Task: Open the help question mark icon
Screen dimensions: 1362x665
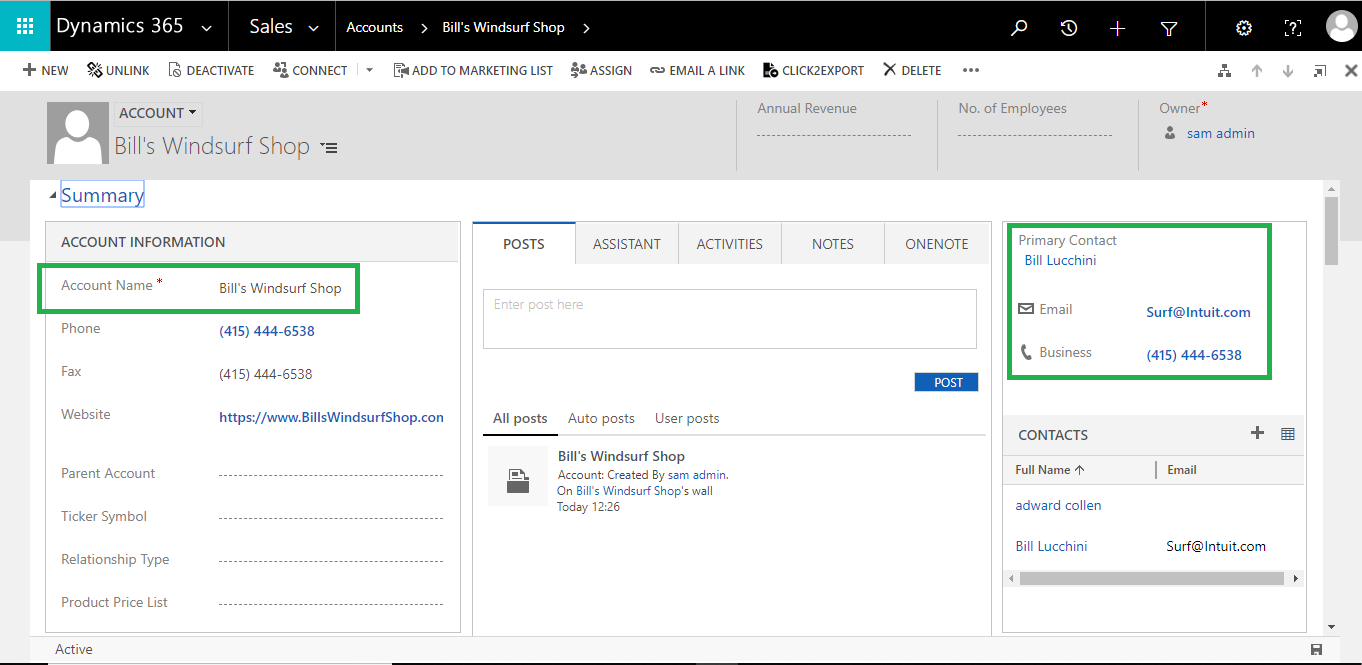Action: [1293, 28]
